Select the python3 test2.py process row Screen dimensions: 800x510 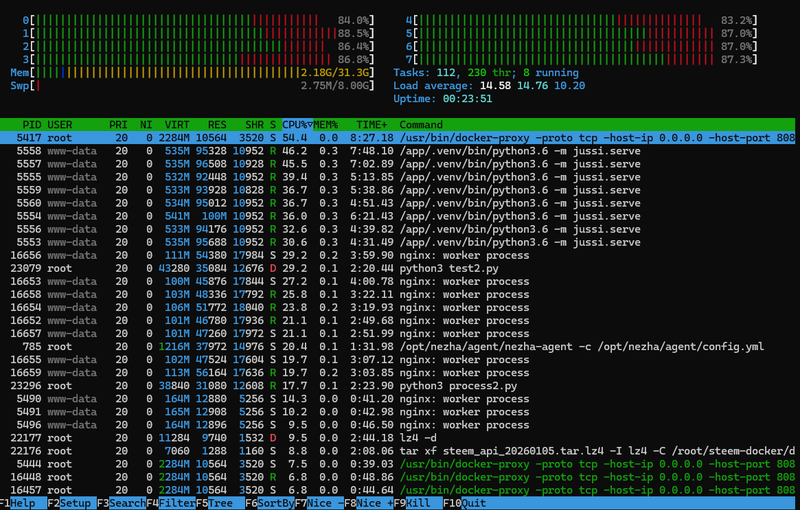tap(400, 268)
